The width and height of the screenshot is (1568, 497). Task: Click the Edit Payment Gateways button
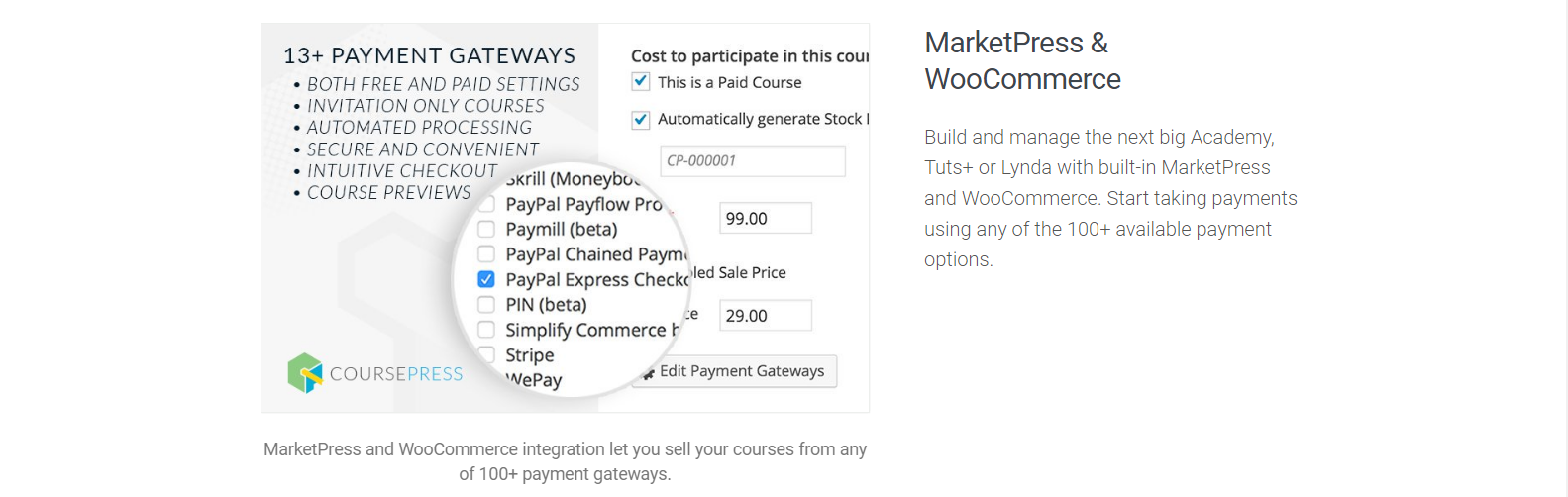click(x=734, y=371)
